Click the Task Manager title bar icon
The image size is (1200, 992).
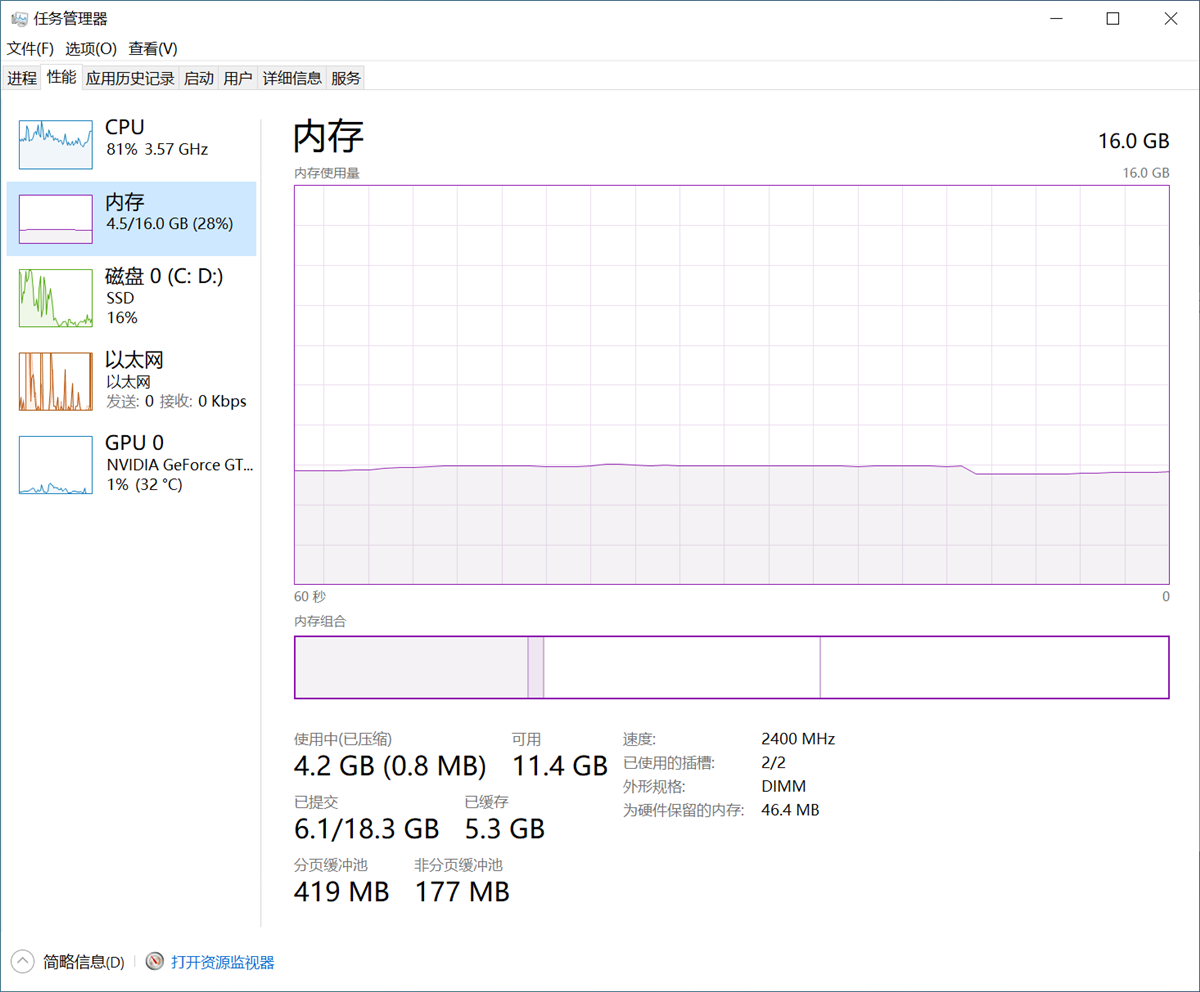pyautogui.click(x=18, y=19)
